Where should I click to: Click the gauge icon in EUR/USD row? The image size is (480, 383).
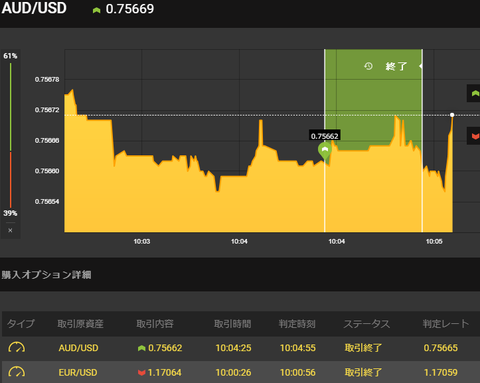[17, 372]
